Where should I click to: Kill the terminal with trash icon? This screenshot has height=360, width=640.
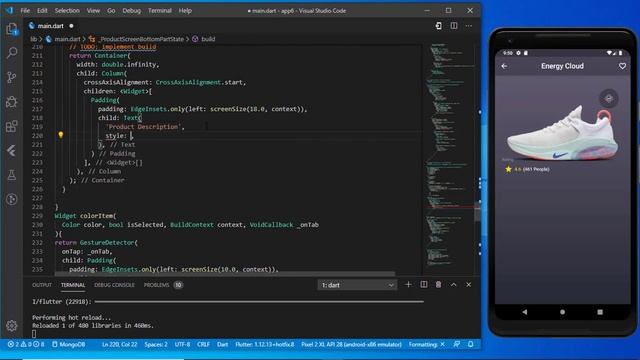coord(438,284)
